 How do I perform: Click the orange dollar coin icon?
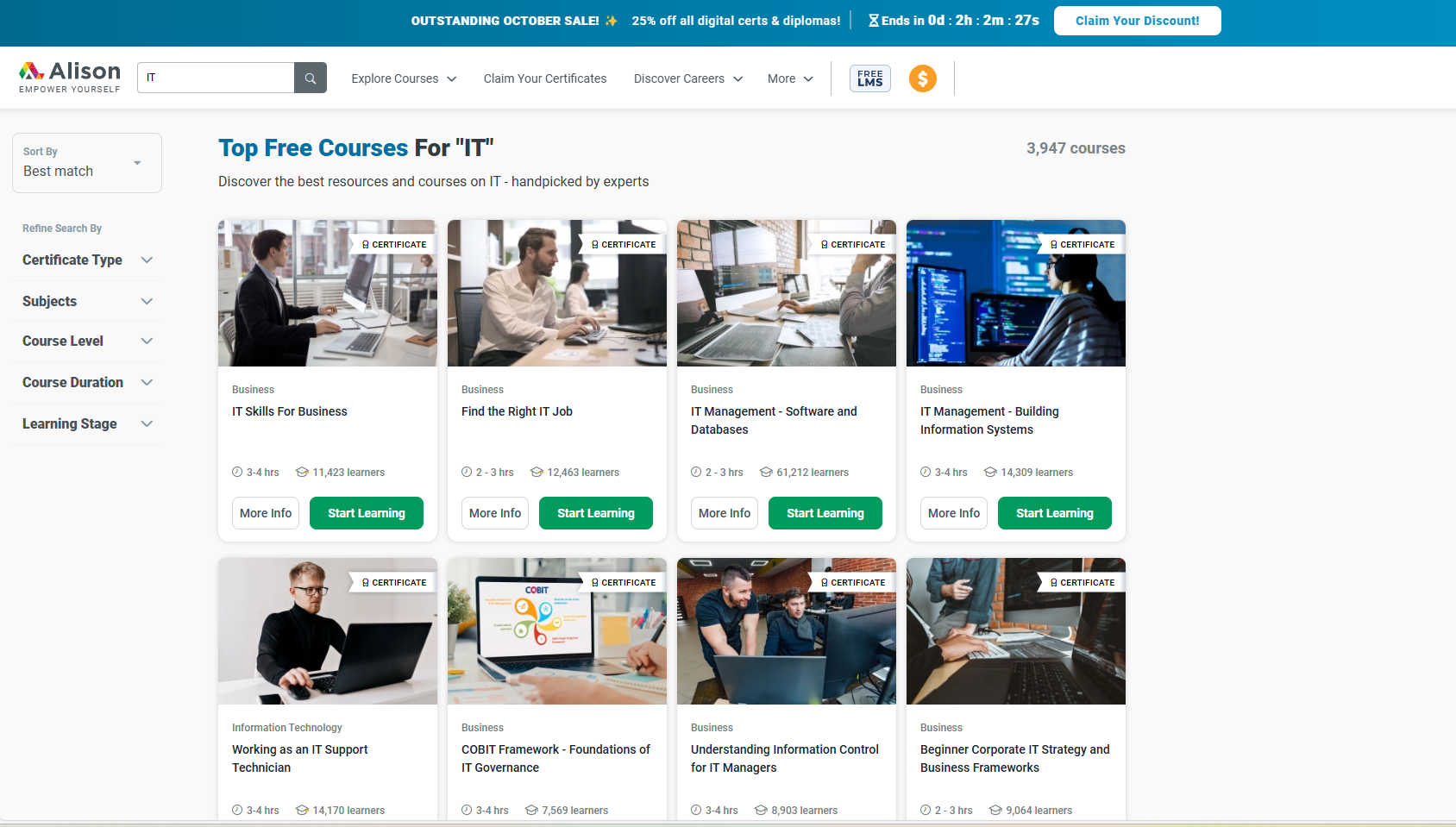coord(923,78)
